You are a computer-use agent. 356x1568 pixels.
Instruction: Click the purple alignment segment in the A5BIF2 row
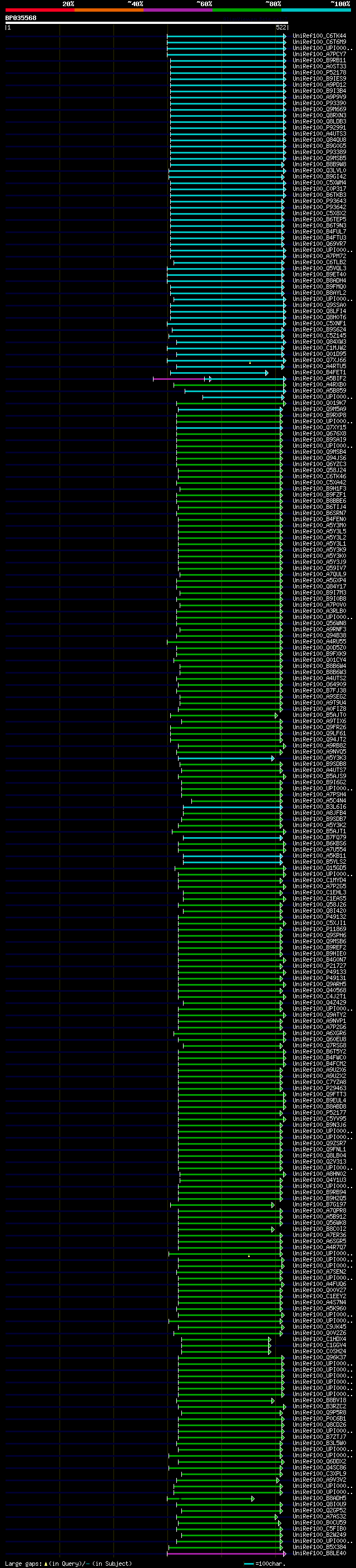[x=179, y=379]
